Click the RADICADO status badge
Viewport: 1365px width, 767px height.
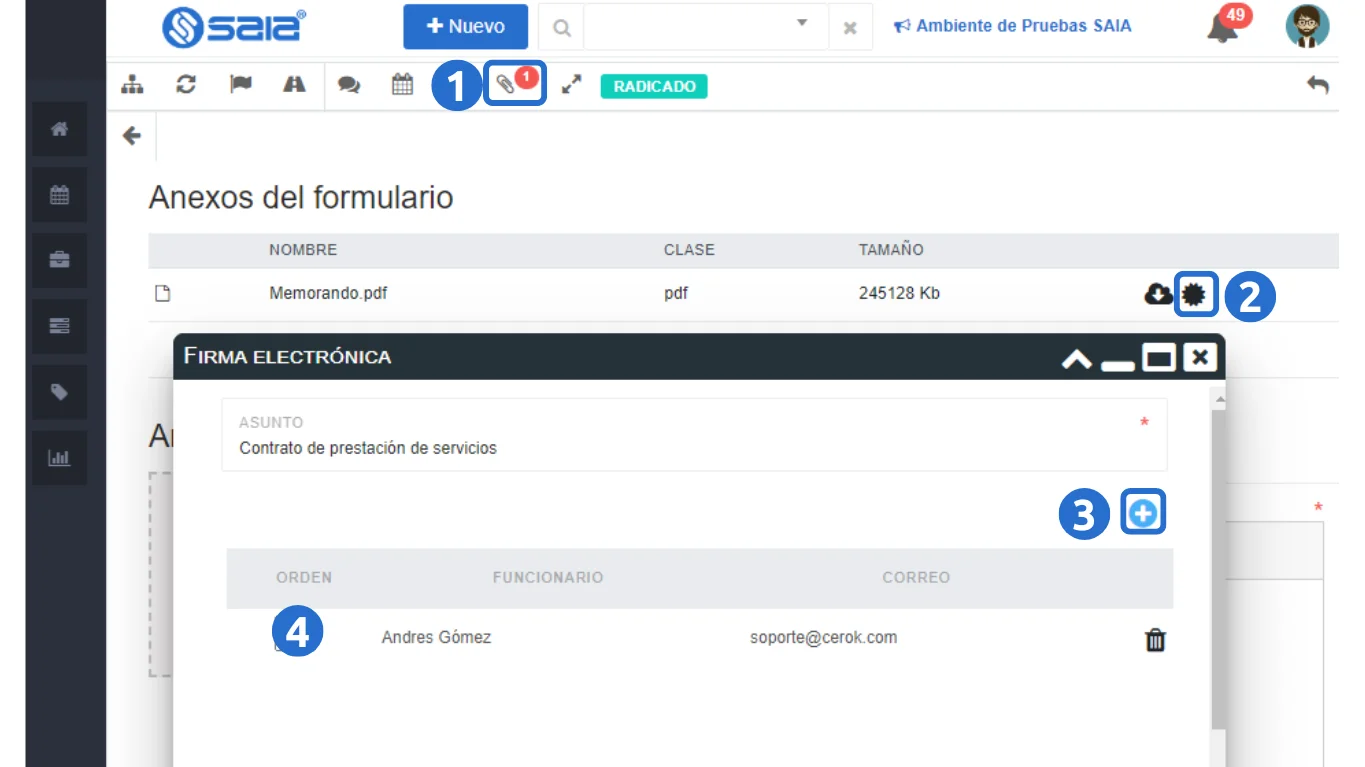click(654, 87)
